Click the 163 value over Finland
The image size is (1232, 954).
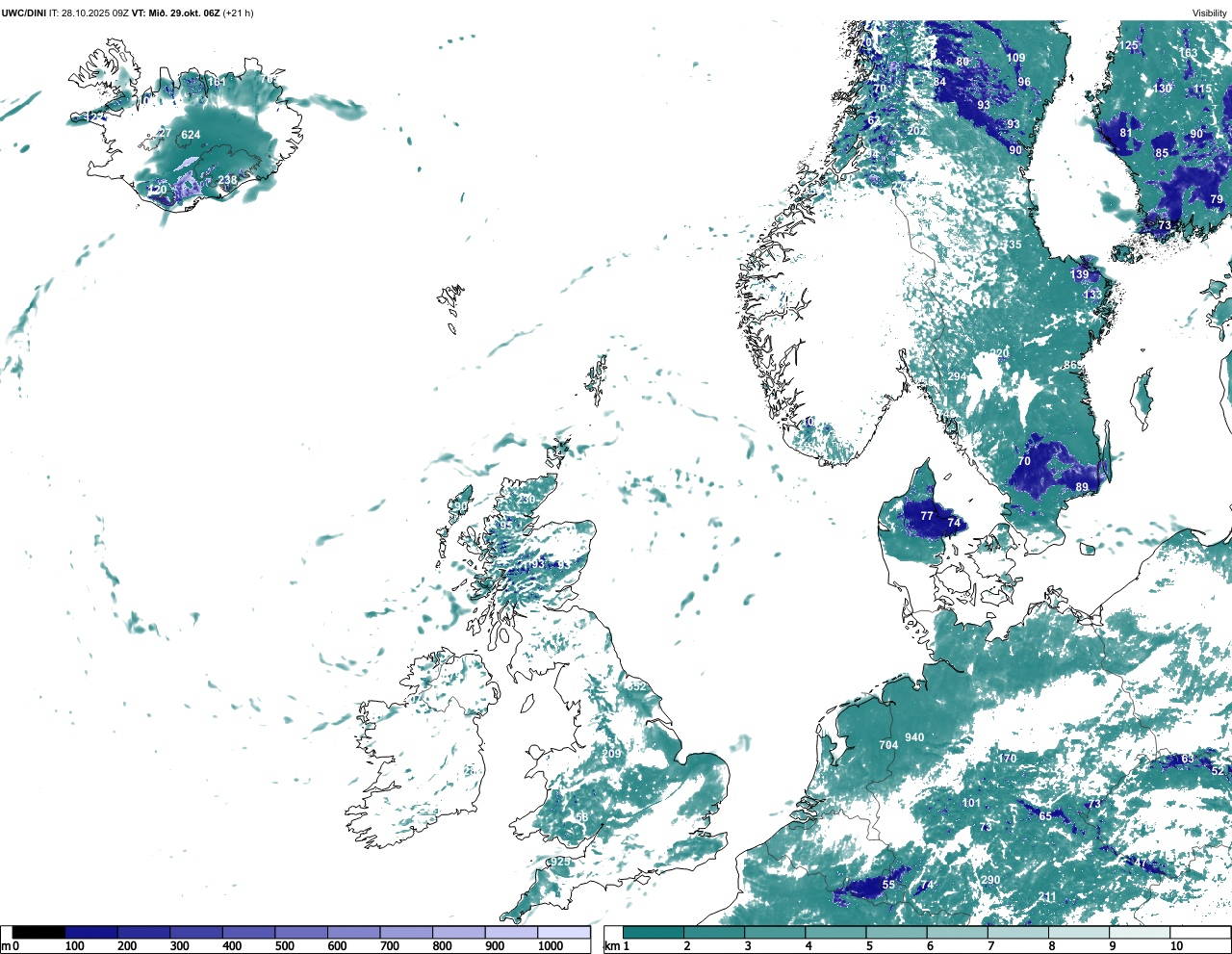tap(1190, 53)
